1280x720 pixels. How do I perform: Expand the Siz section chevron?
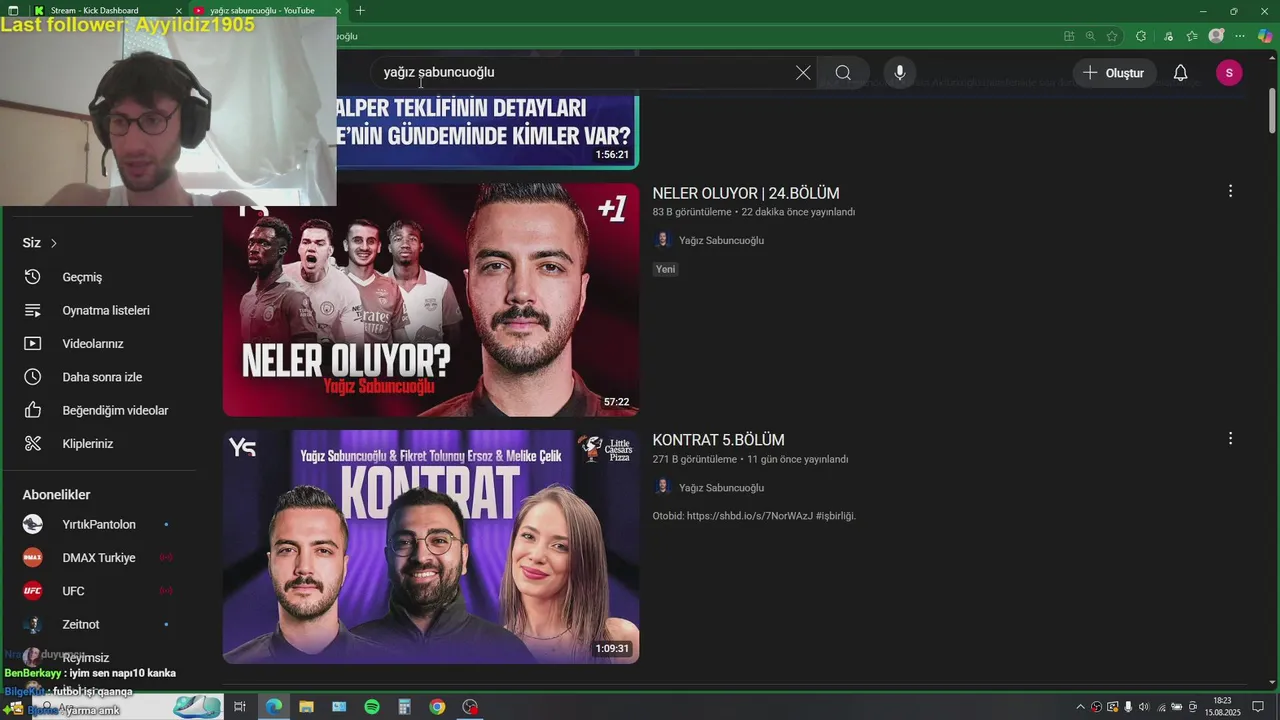coord(54,243)
